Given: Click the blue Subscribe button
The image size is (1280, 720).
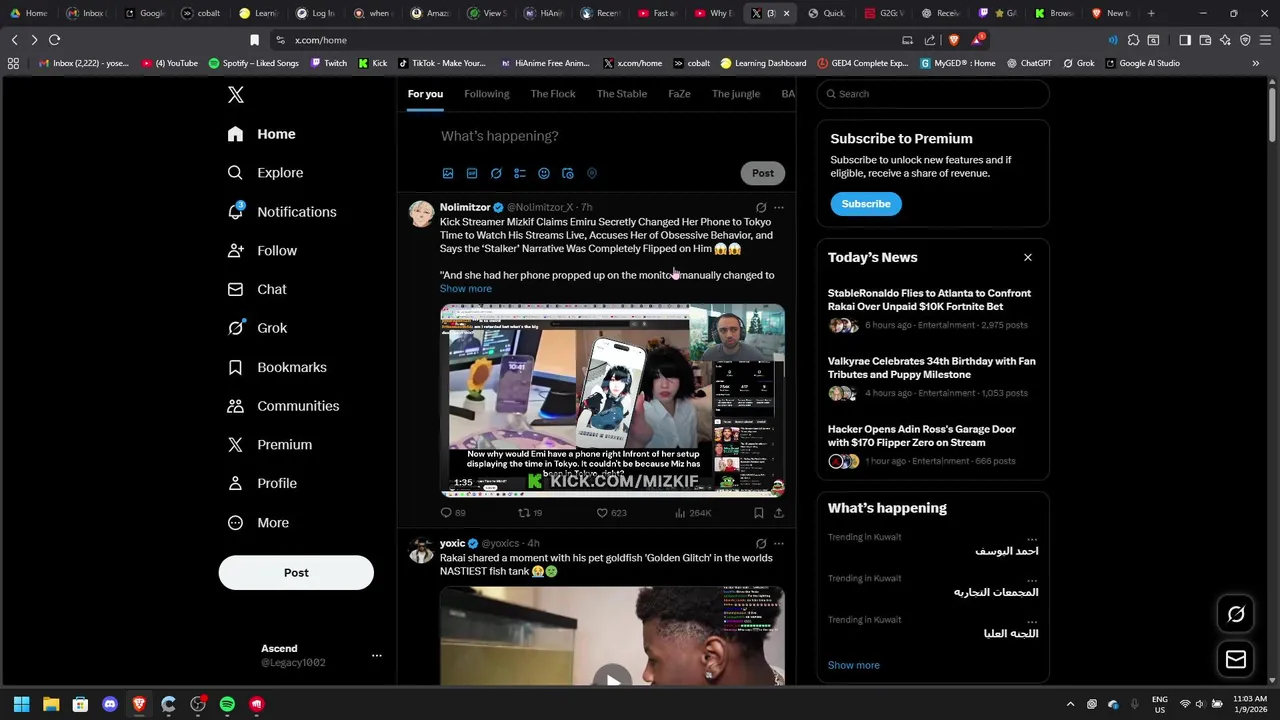Looking at the screenshot, I should [866, 204].
